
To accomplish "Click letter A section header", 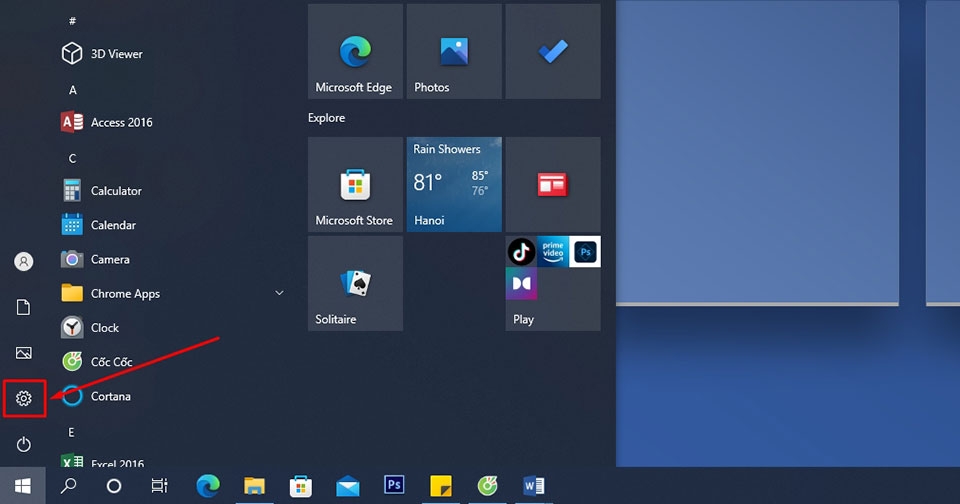I will click(x=72, y=90).
